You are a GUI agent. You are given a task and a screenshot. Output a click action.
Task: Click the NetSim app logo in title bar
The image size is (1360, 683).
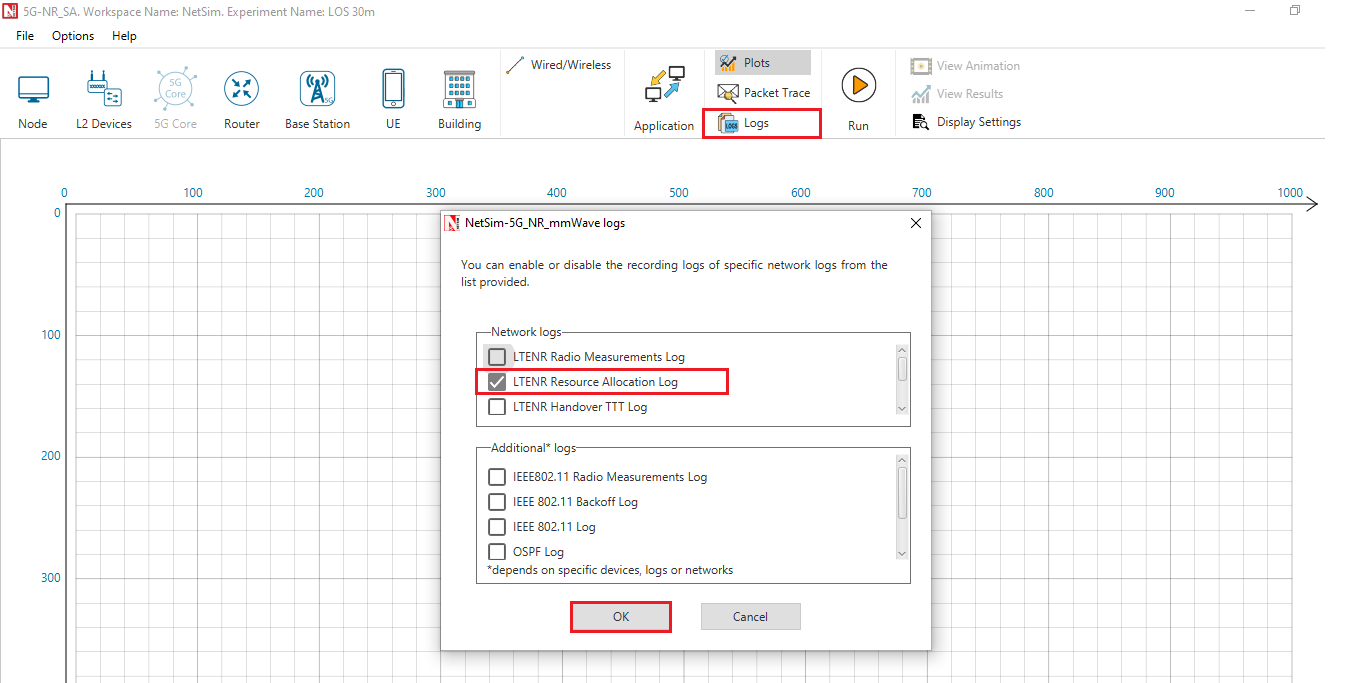pyautogui.click(x=9, y=11)
